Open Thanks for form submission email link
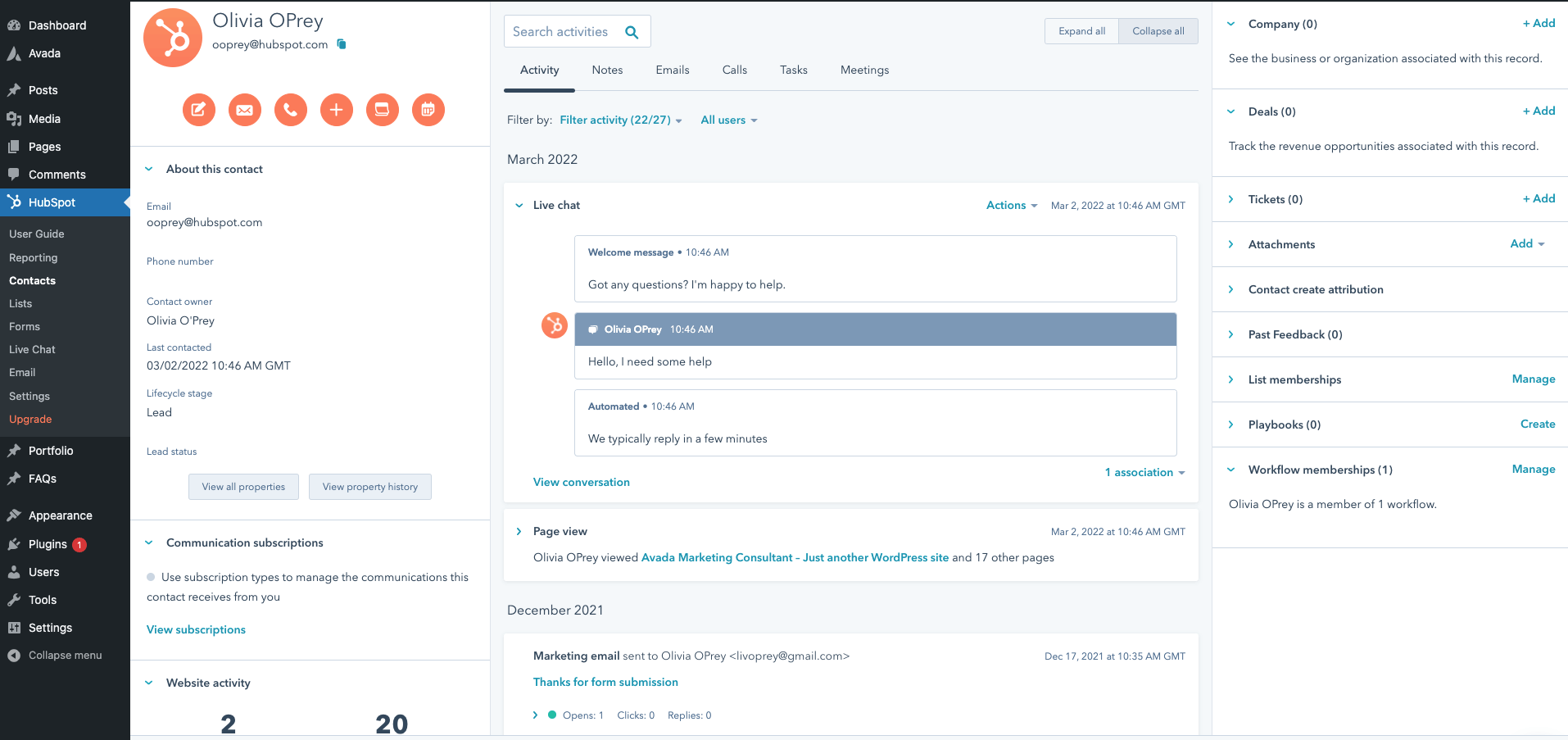Image resolution: width=1568 pixels, height=740 pixels. (605, 682)
